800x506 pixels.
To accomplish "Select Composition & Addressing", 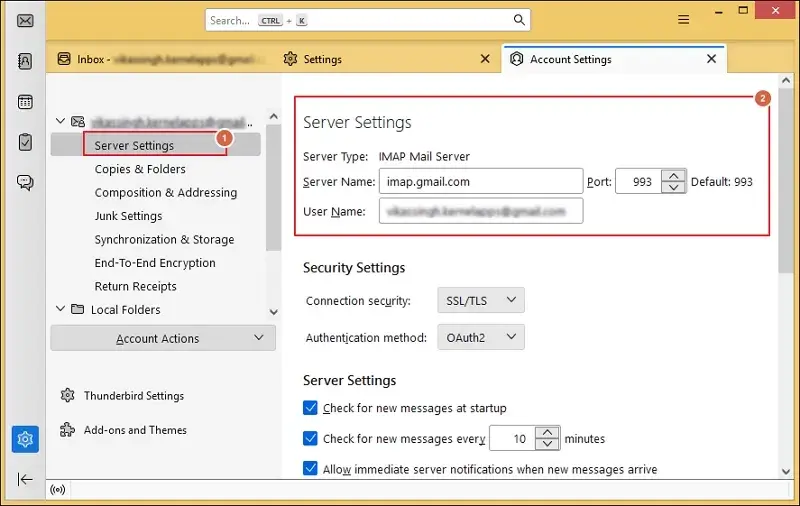I will (x=166, y=192).
